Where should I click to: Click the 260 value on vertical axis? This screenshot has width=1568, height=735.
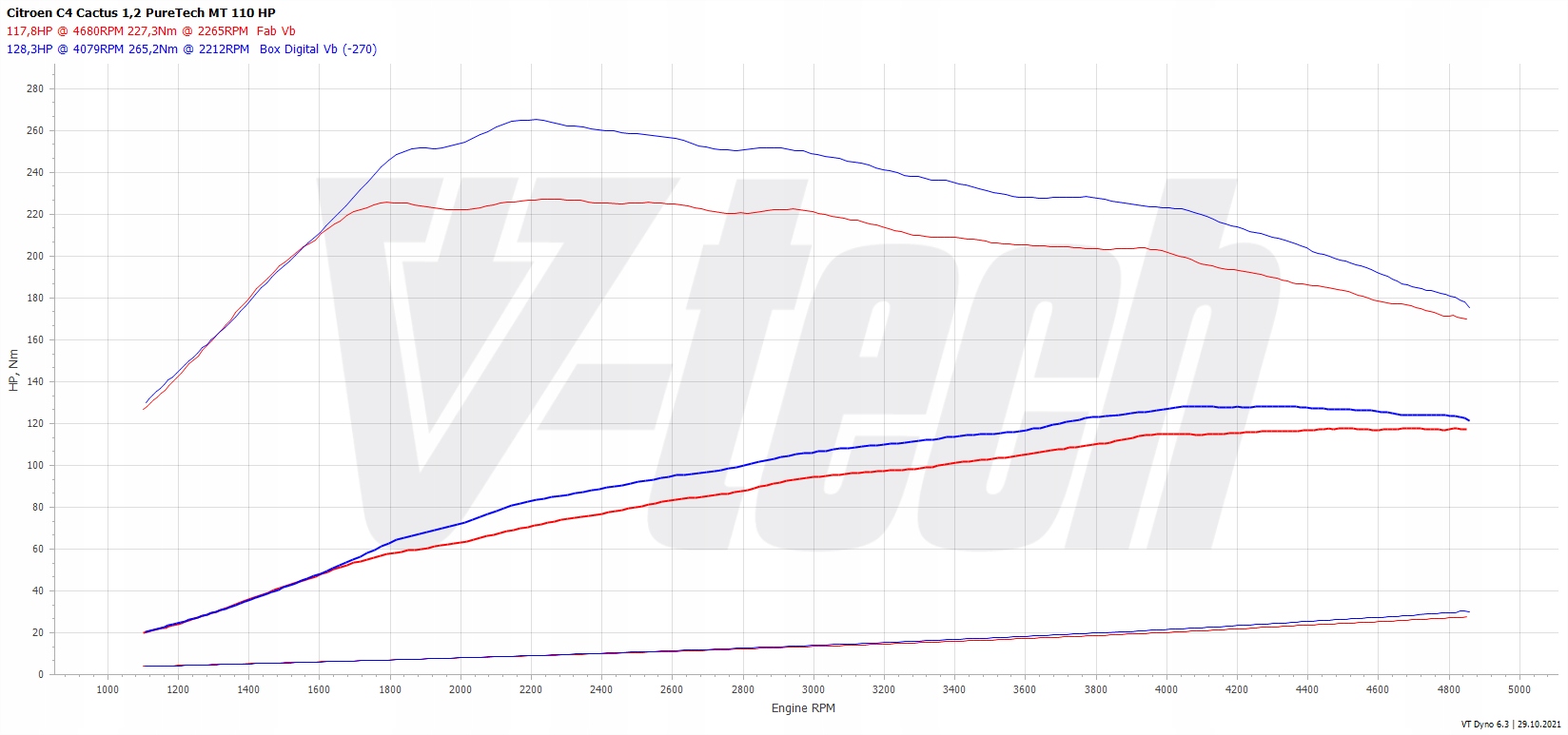[x=35, y=131]
